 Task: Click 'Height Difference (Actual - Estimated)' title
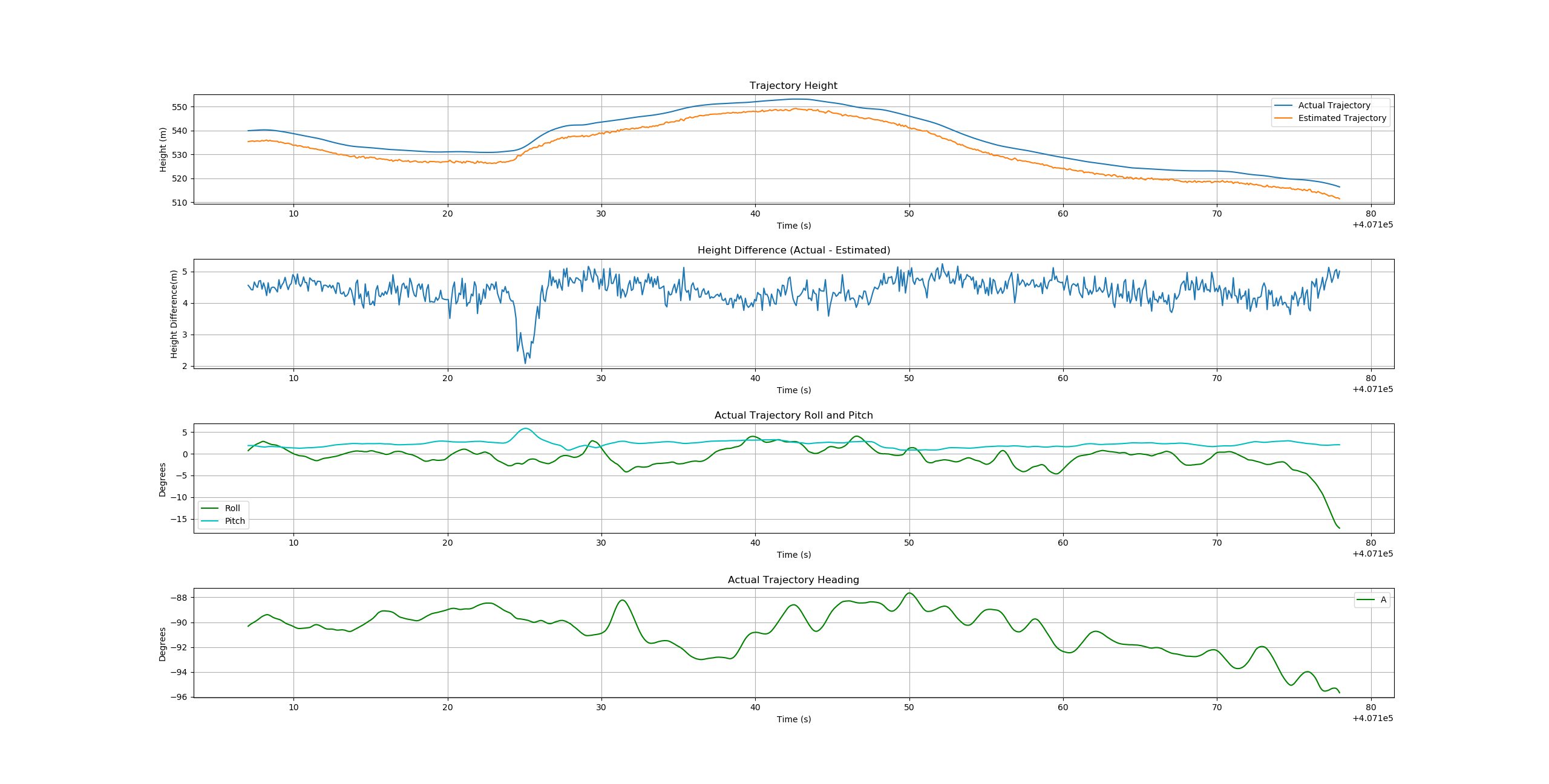click(793, 250)
